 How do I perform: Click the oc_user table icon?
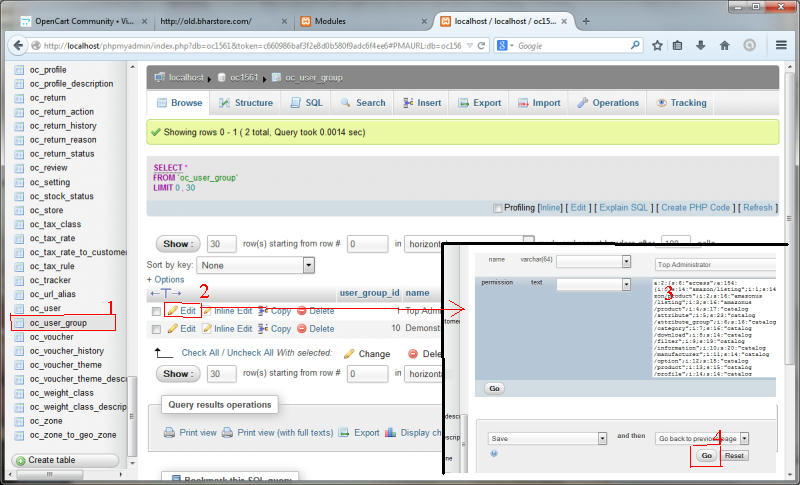point(19,309)
